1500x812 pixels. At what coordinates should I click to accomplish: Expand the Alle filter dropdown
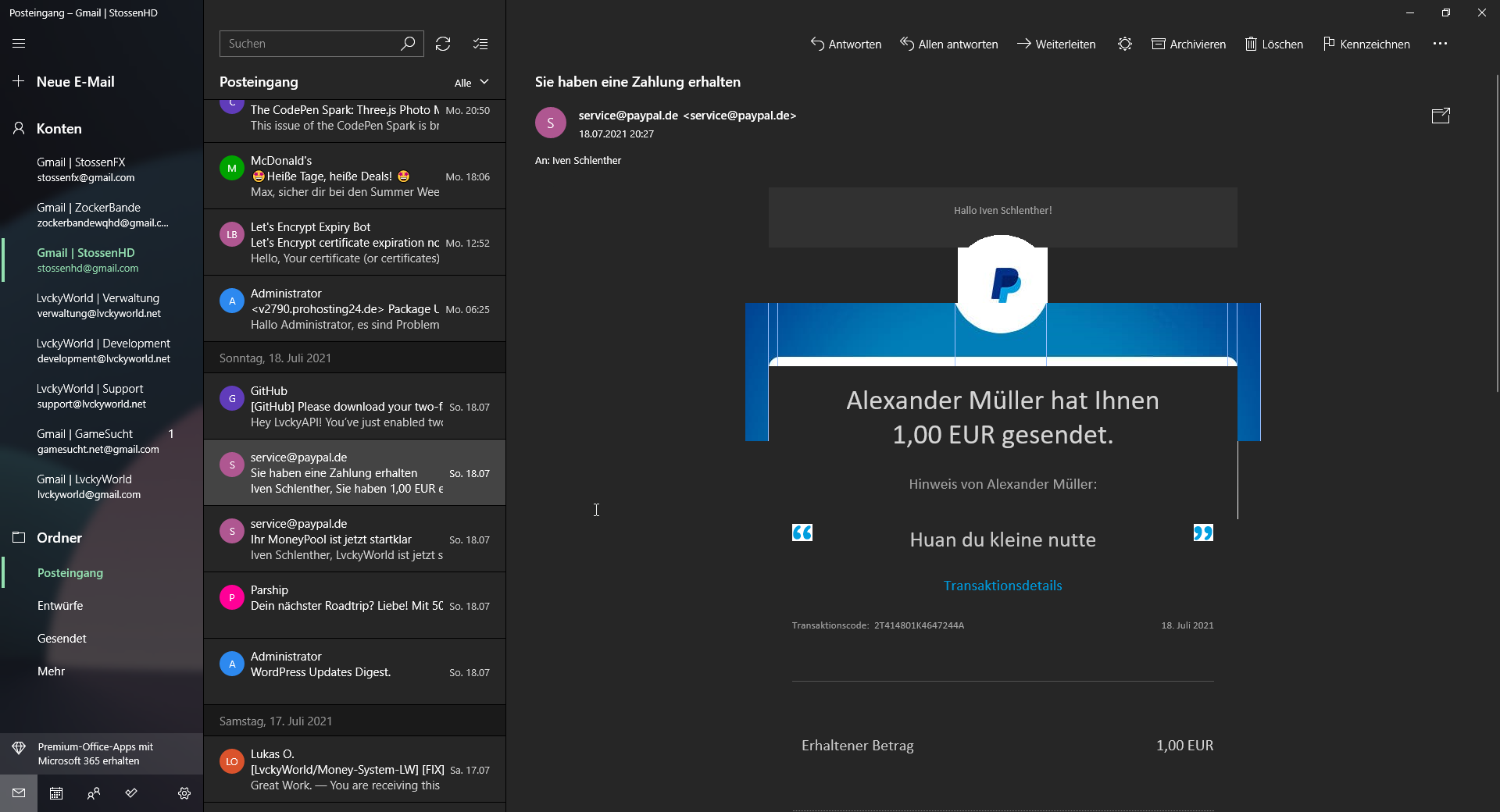(x=472, y=82)
